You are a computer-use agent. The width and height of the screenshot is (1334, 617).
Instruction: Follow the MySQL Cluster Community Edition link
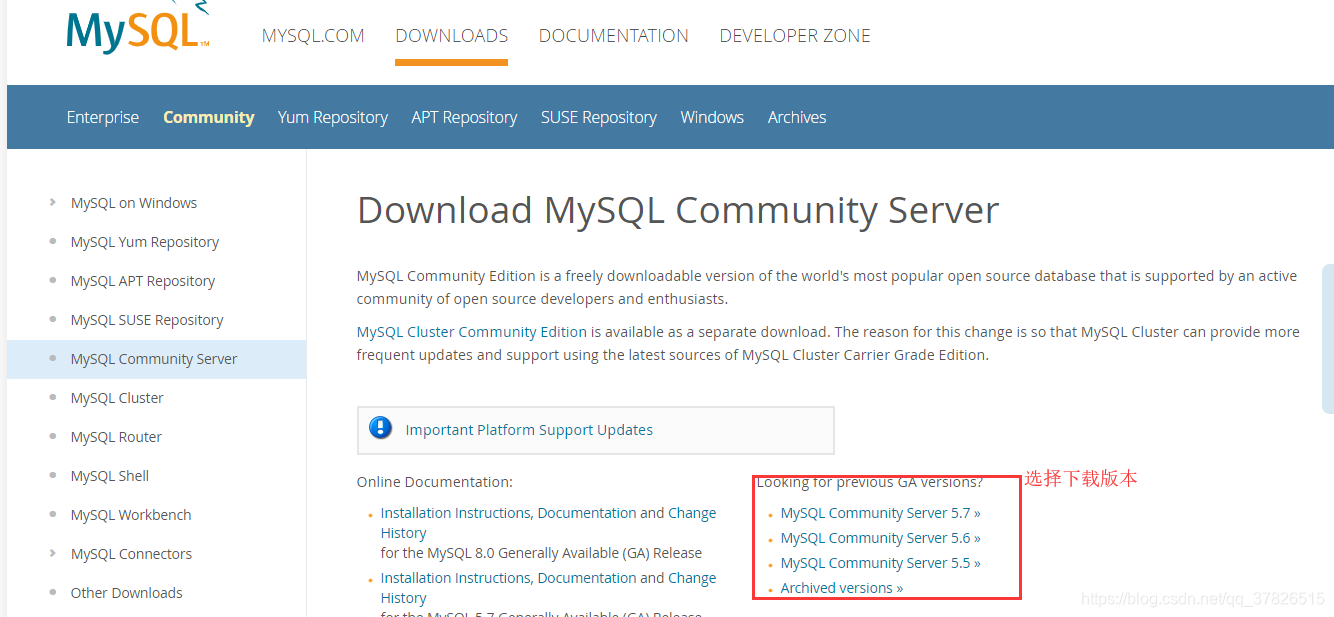tap(472, 332)
